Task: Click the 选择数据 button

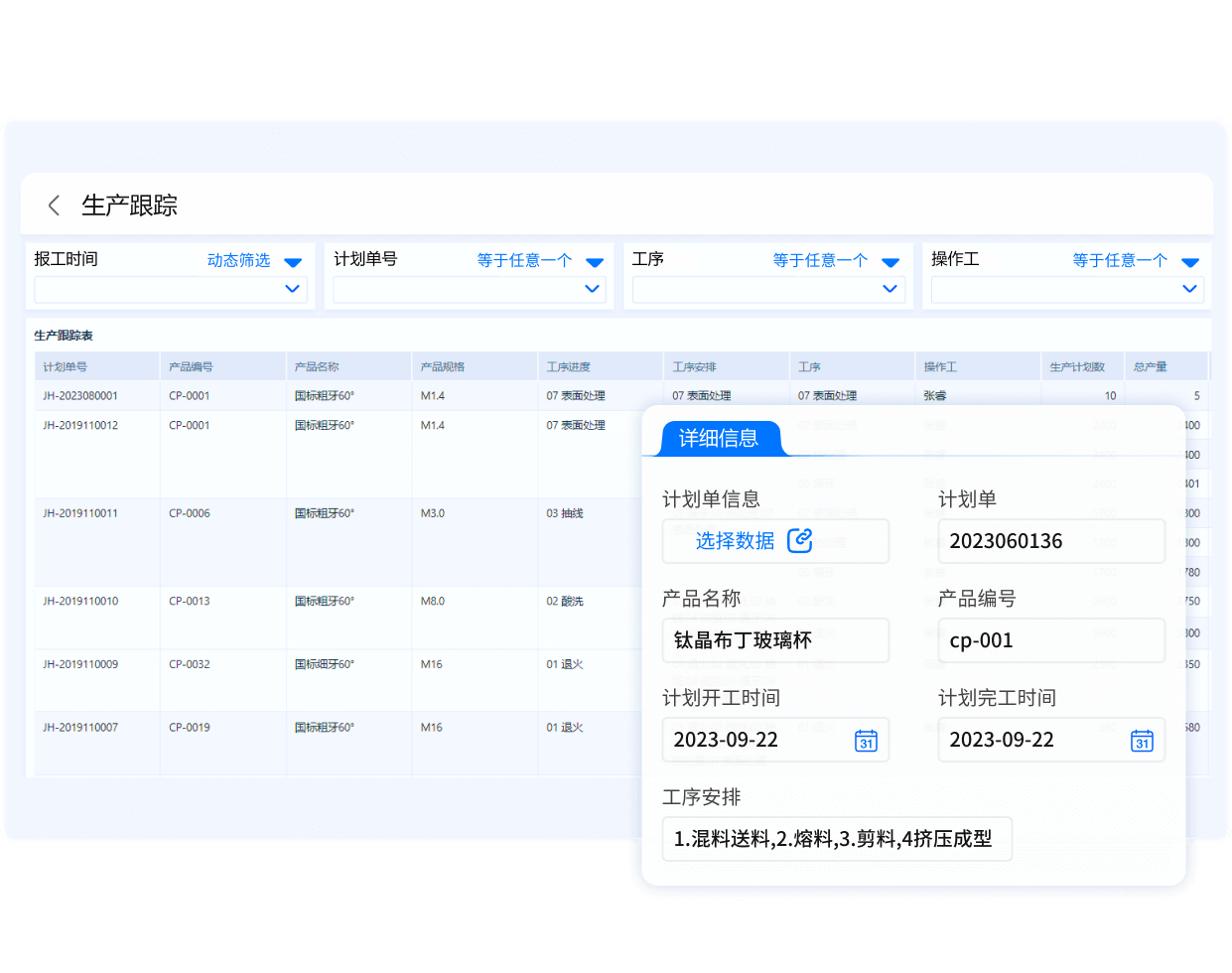Action: pos(775,541)
